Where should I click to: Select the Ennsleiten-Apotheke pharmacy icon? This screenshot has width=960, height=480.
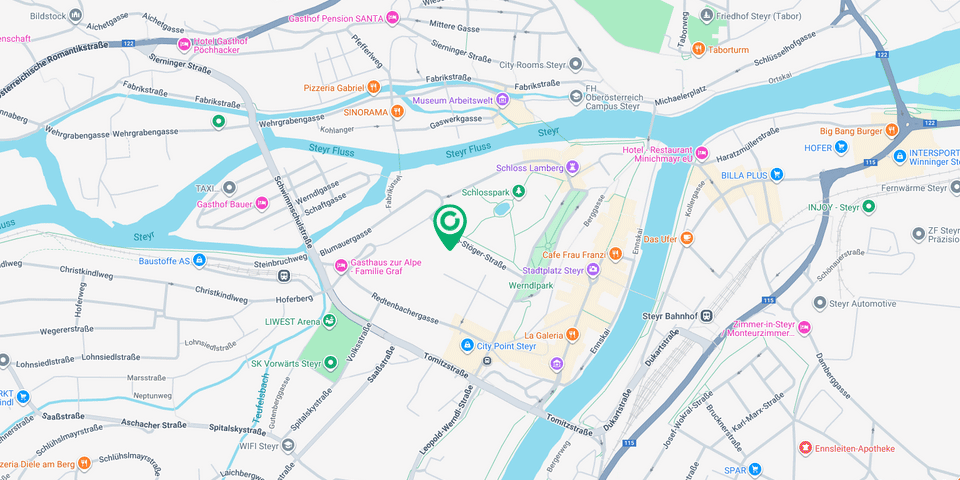click(805, 448)
